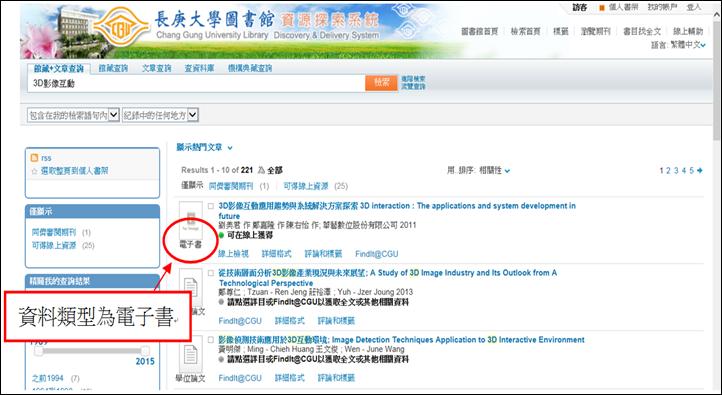Open the 進階檢索 advanced search link
The image size is (722, 395).
[413, 79]
